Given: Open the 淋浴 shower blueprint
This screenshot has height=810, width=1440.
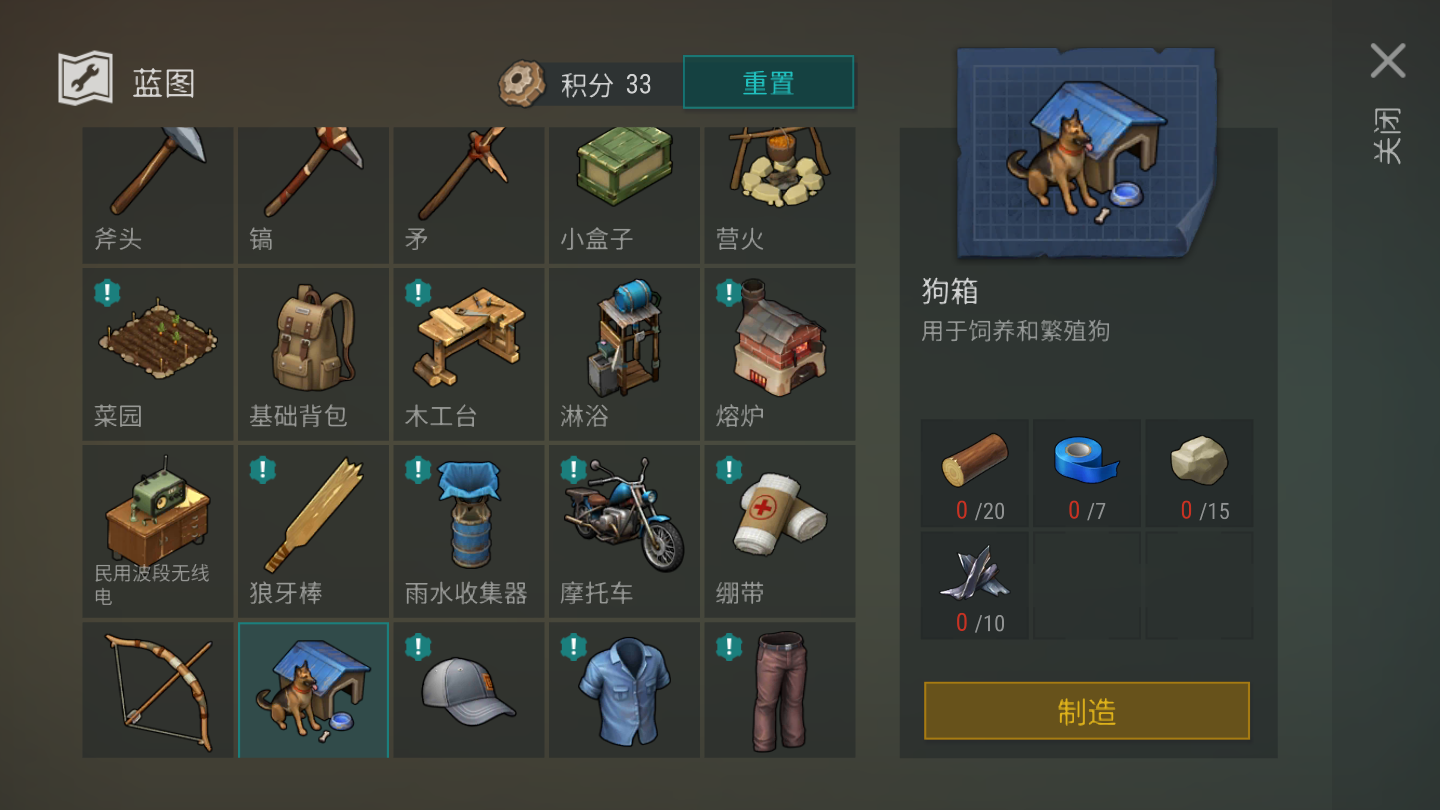Looking at the screenshot, I should click(x=624, y=354).
